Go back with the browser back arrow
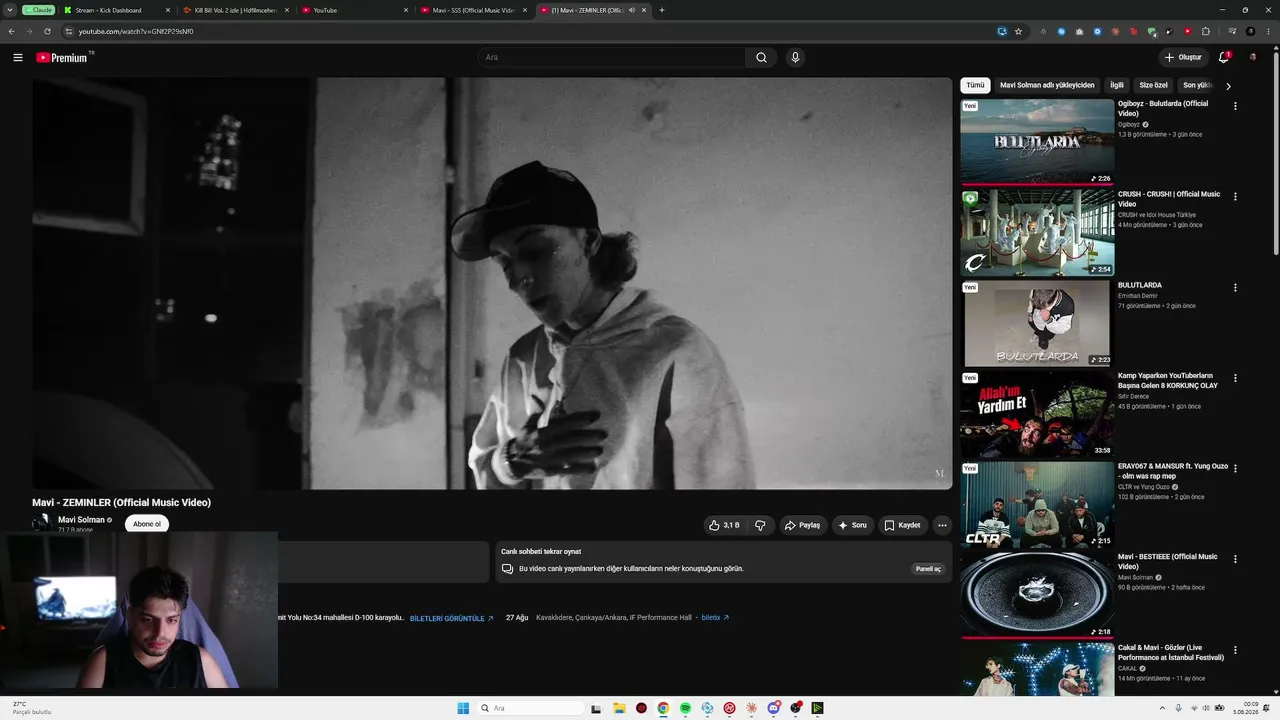This screenshot has height=720, width=1280. click(x=11, y=31)
